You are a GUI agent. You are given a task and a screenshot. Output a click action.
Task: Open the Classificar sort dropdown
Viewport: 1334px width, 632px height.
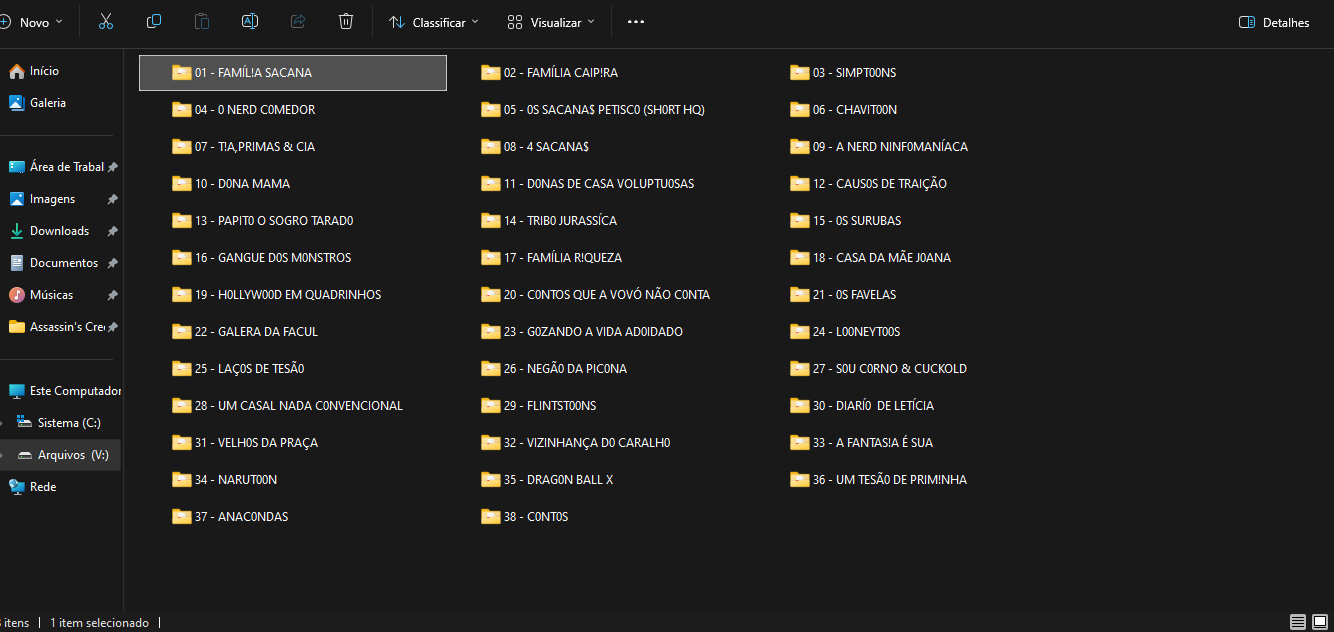click(x=433, y=22)
